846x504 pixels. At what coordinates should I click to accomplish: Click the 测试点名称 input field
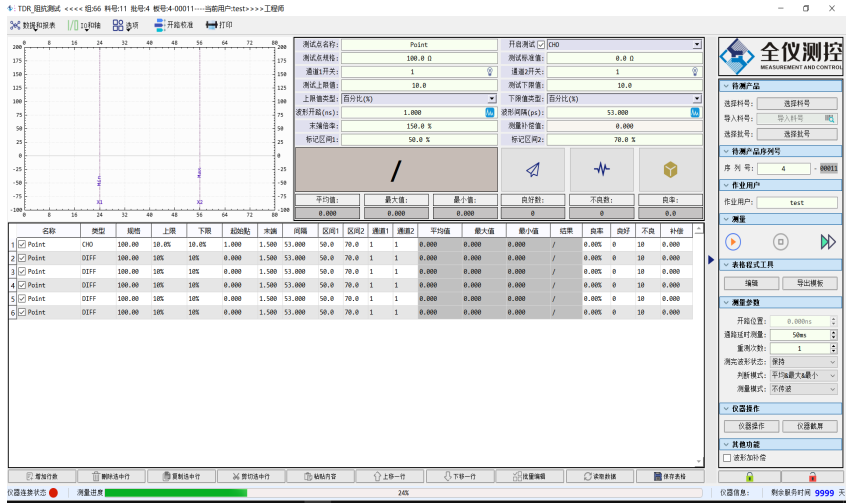click(x=419, y=45)
